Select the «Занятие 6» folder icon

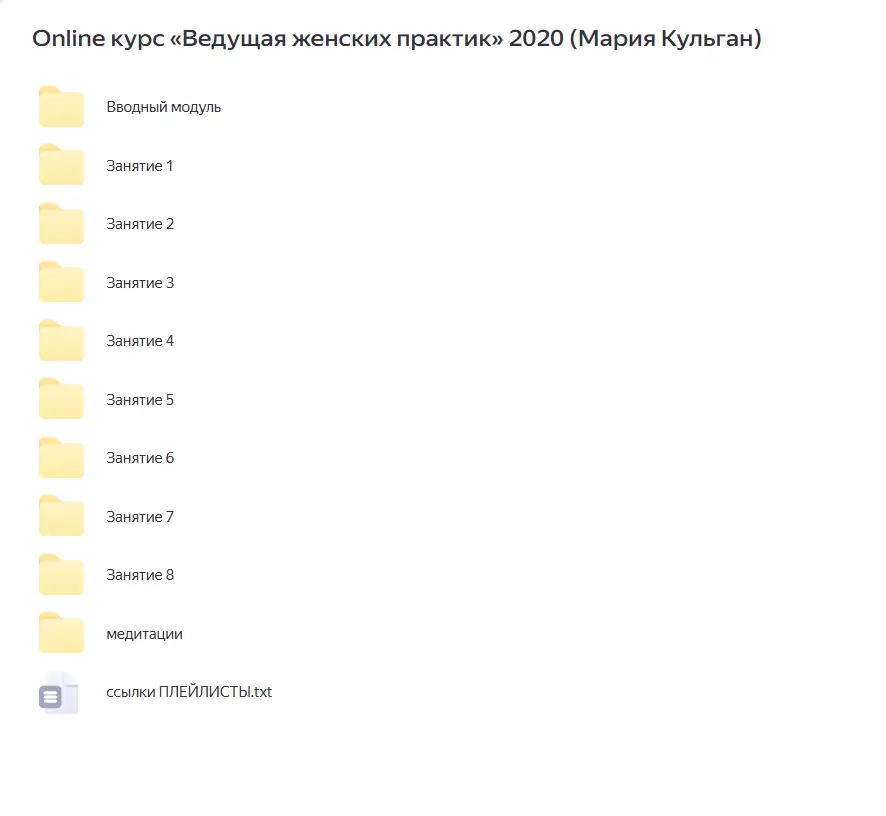[61, 457]
